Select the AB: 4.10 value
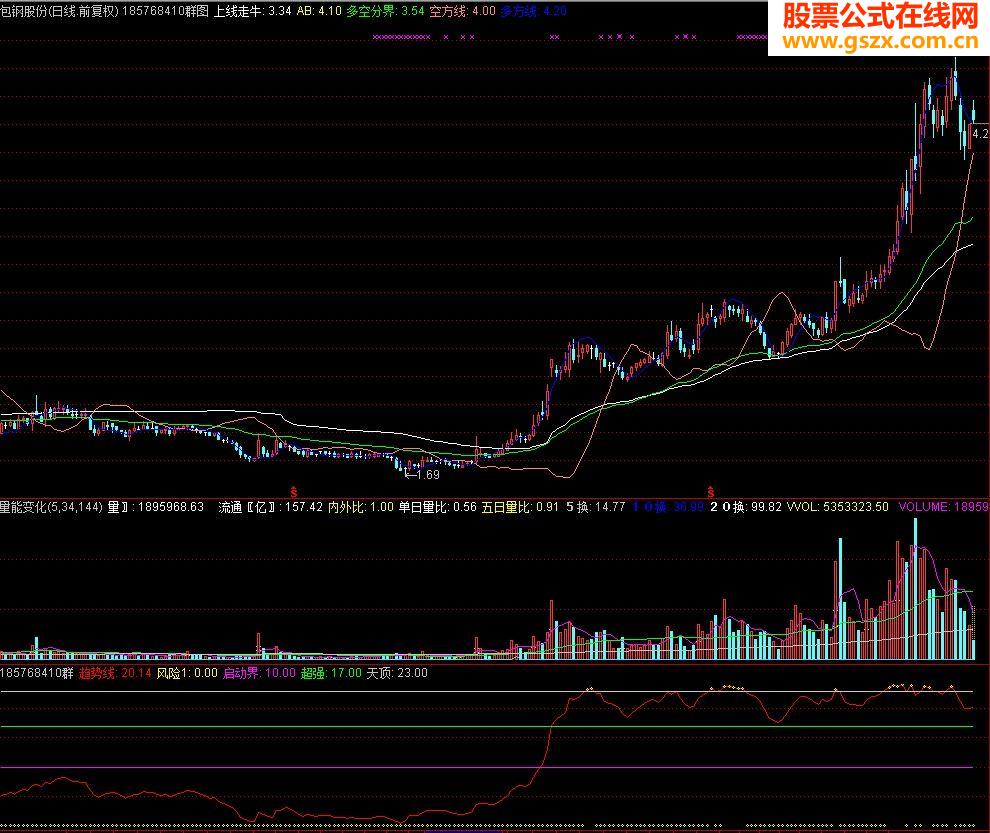The image size is (990, 833). (x=319, y=11)
